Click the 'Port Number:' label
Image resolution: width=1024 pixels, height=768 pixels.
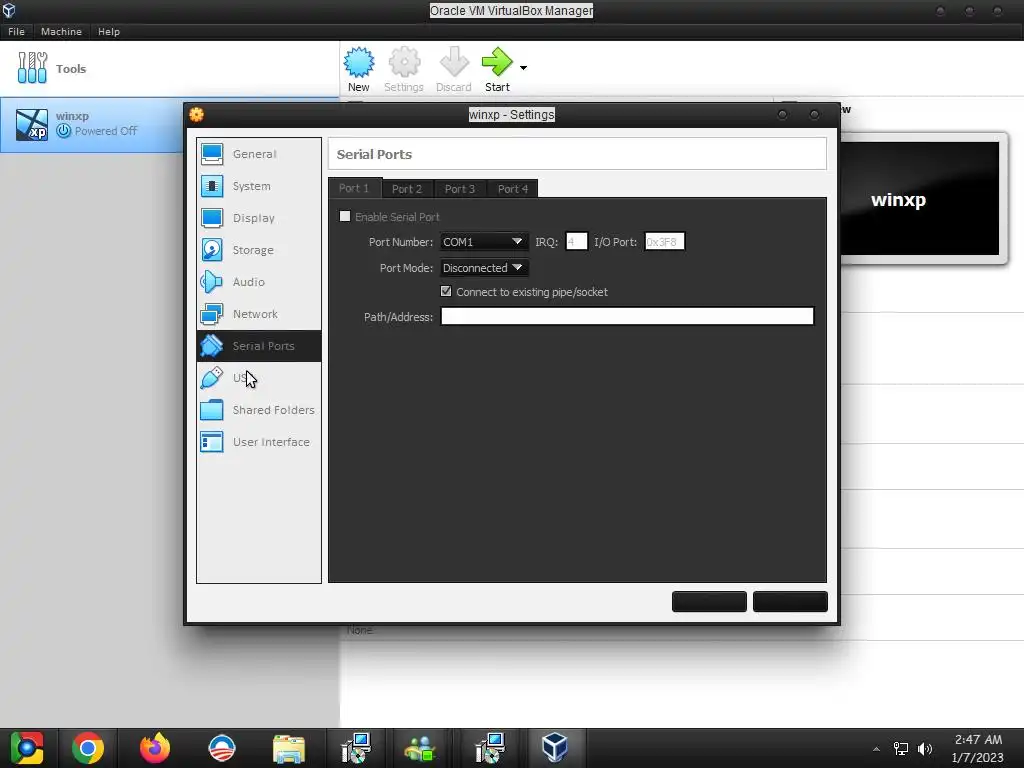(401, 242)
